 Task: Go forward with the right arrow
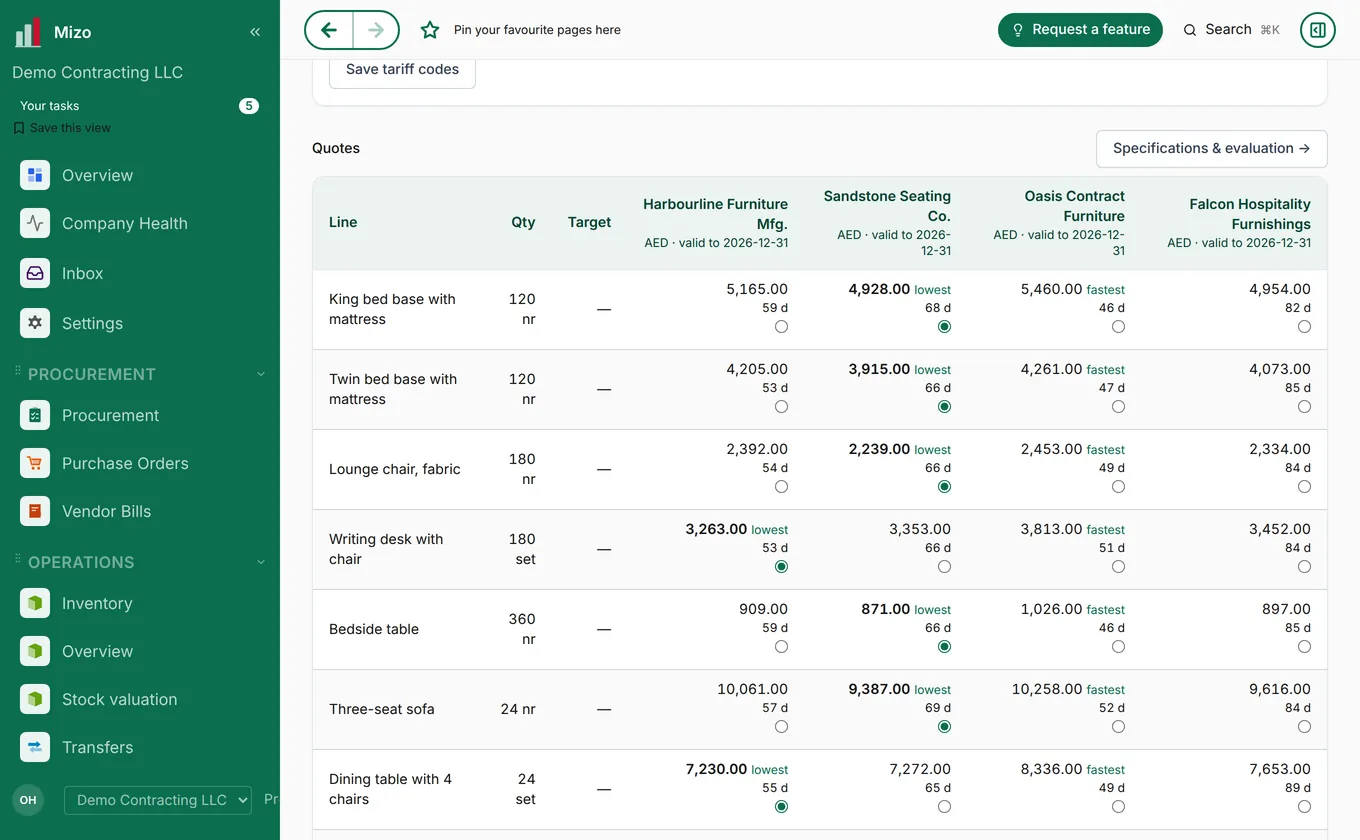[376, 30]
